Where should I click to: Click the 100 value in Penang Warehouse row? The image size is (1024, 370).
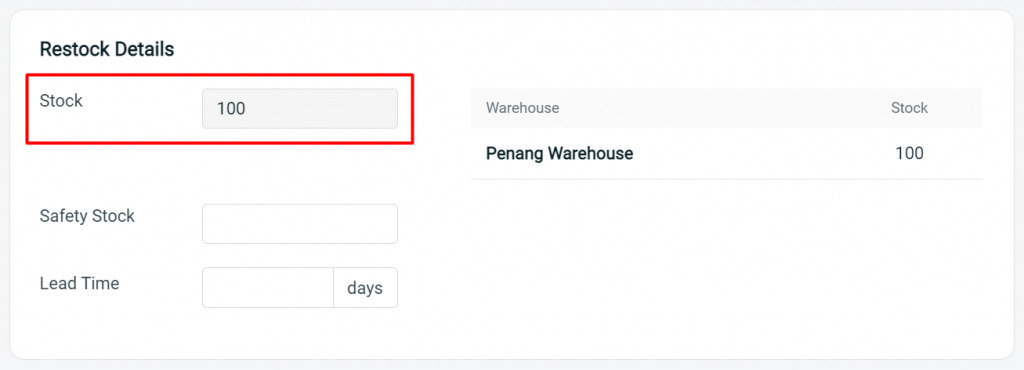910,153
